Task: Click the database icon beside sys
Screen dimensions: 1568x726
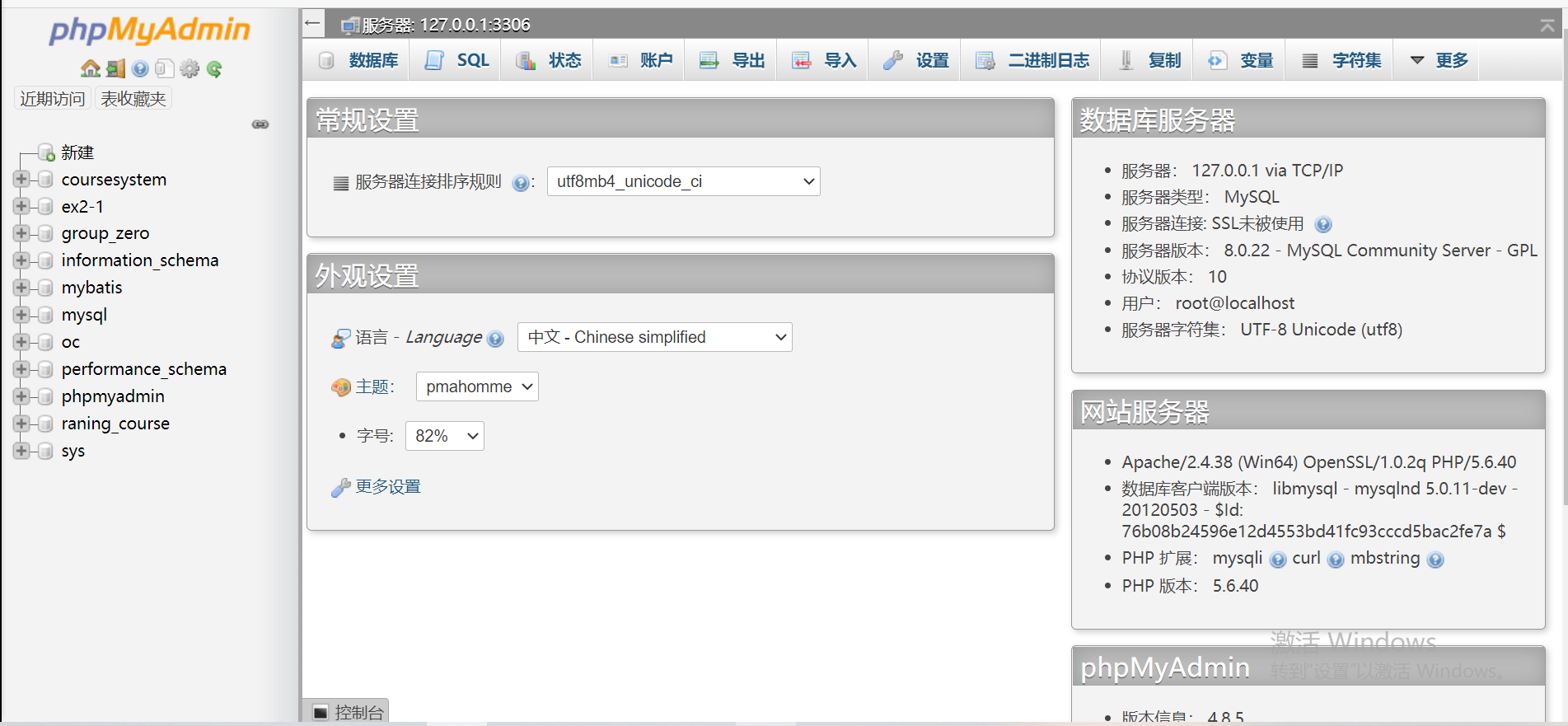Action: 45,451
